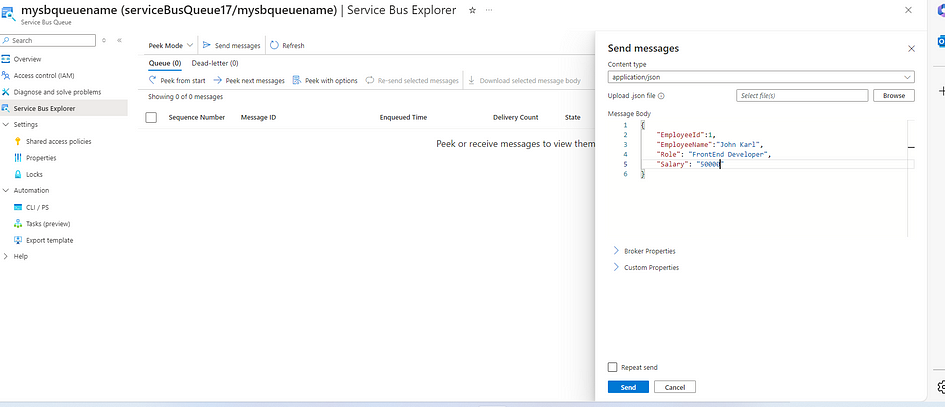The height and width of the screenshot is (407, 945).
Task: Click Send messages toolbar button
Action: pos(231,45)
